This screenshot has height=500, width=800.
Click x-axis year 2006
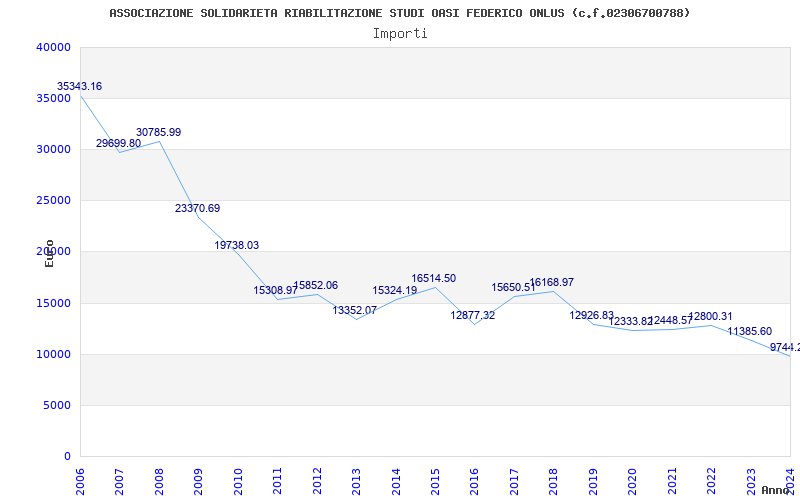click(80, 481)
